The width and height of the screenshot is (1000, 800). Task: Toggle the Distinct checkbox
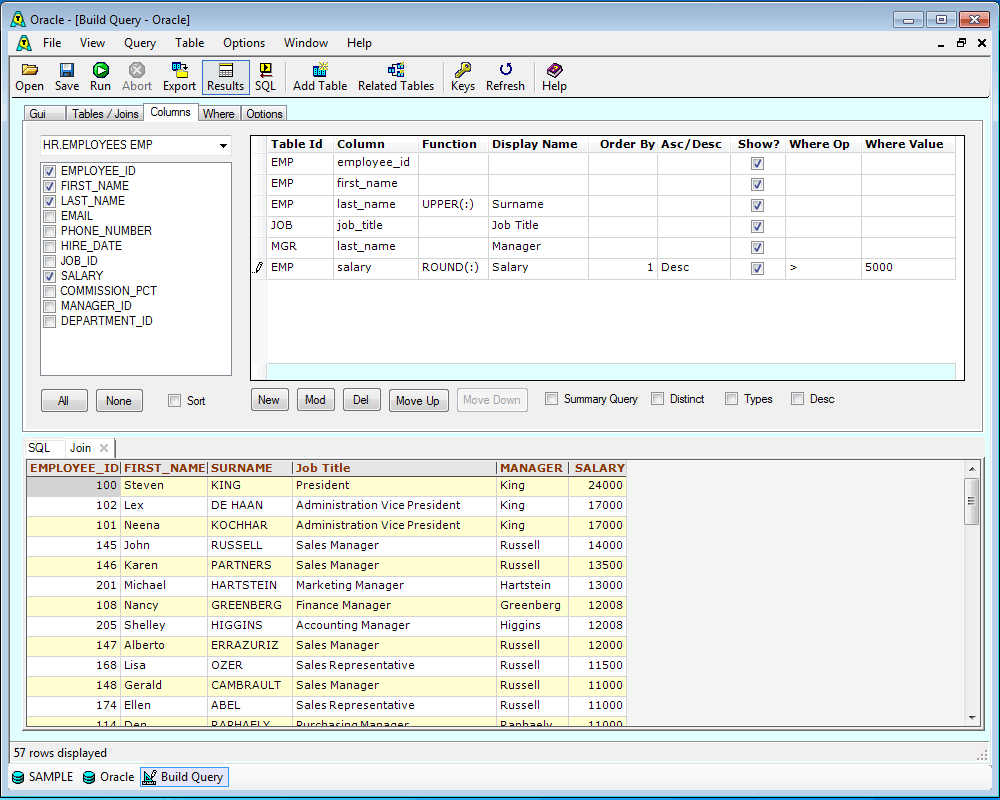658,399
